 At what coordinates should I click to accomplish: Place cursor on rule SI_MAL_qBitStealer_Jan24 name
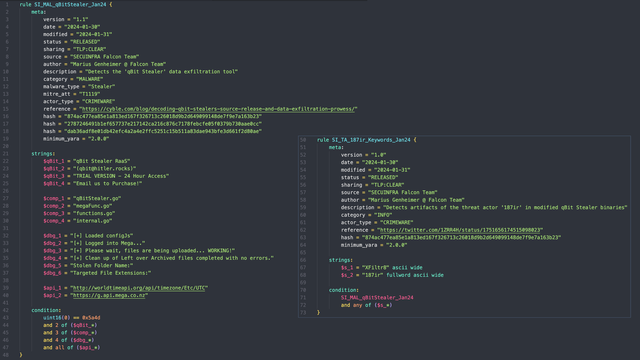(x=70, y=4)
